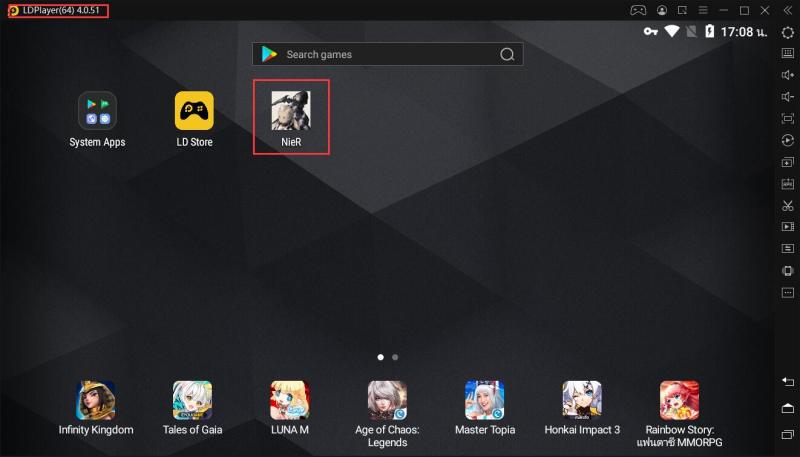Open the multi-instance add window icon
The height and width of the screenshot is (457, 800).
click(788, 162)
